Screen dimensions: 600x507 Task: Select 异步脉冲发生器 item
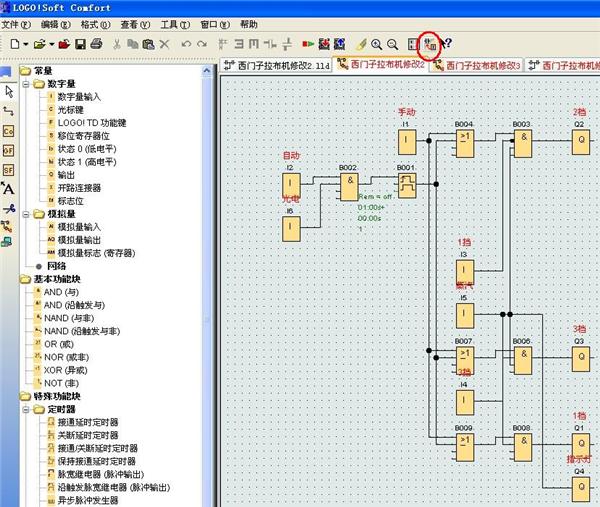coord(88,500)
